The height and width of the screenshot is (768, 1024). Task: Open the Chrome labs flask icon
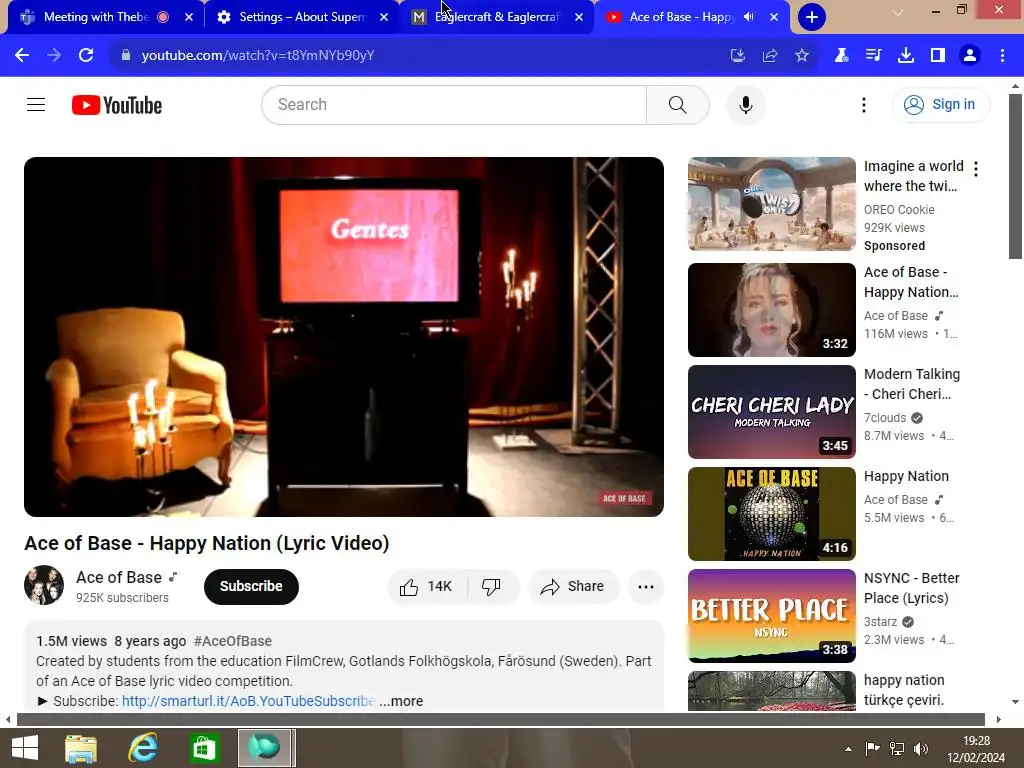pyautogui.click(x=841, y=56)
